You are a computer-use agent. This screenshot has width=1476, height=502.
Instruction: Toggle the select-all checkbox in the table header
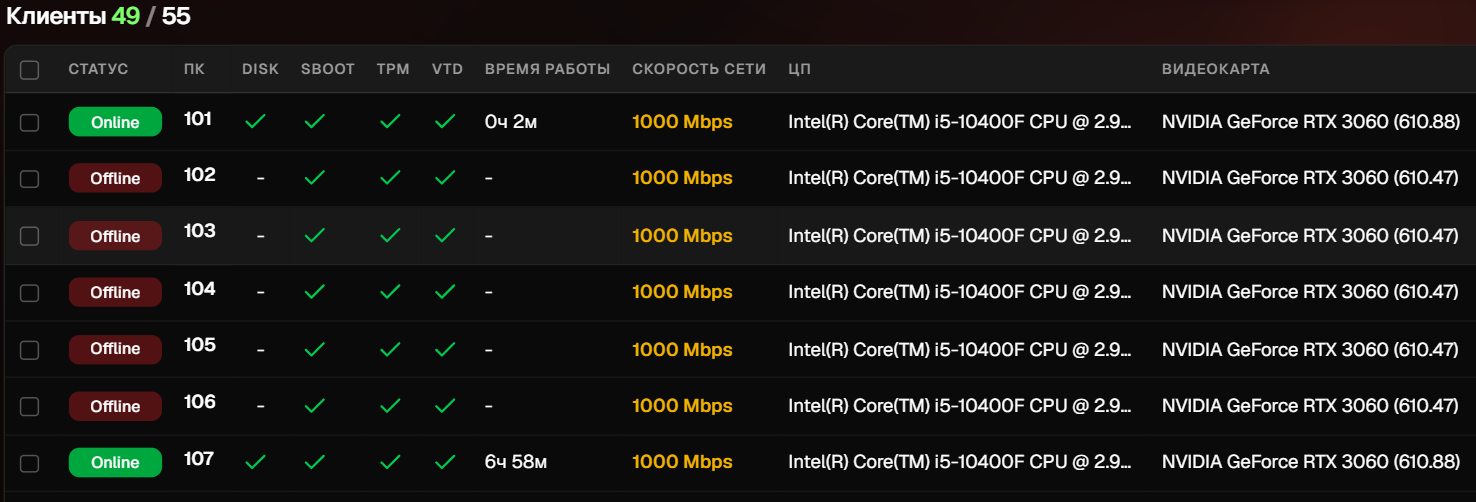point(30,70)
